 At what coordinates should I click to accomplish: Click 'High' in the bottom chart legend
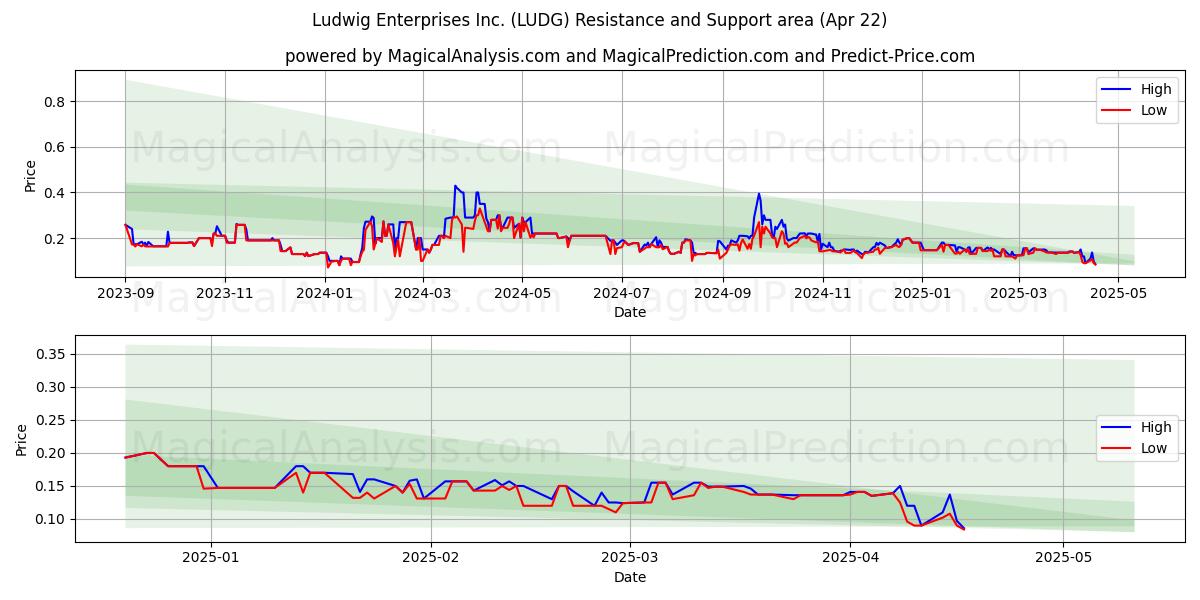(1157, 427)
